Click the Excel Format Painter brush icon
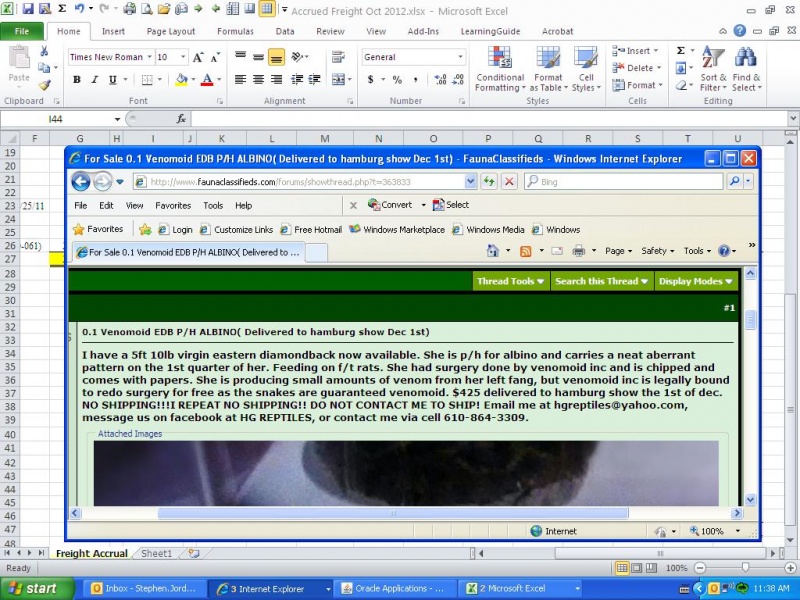The width and height of the screenshot is (800, 600). (45, 85)
